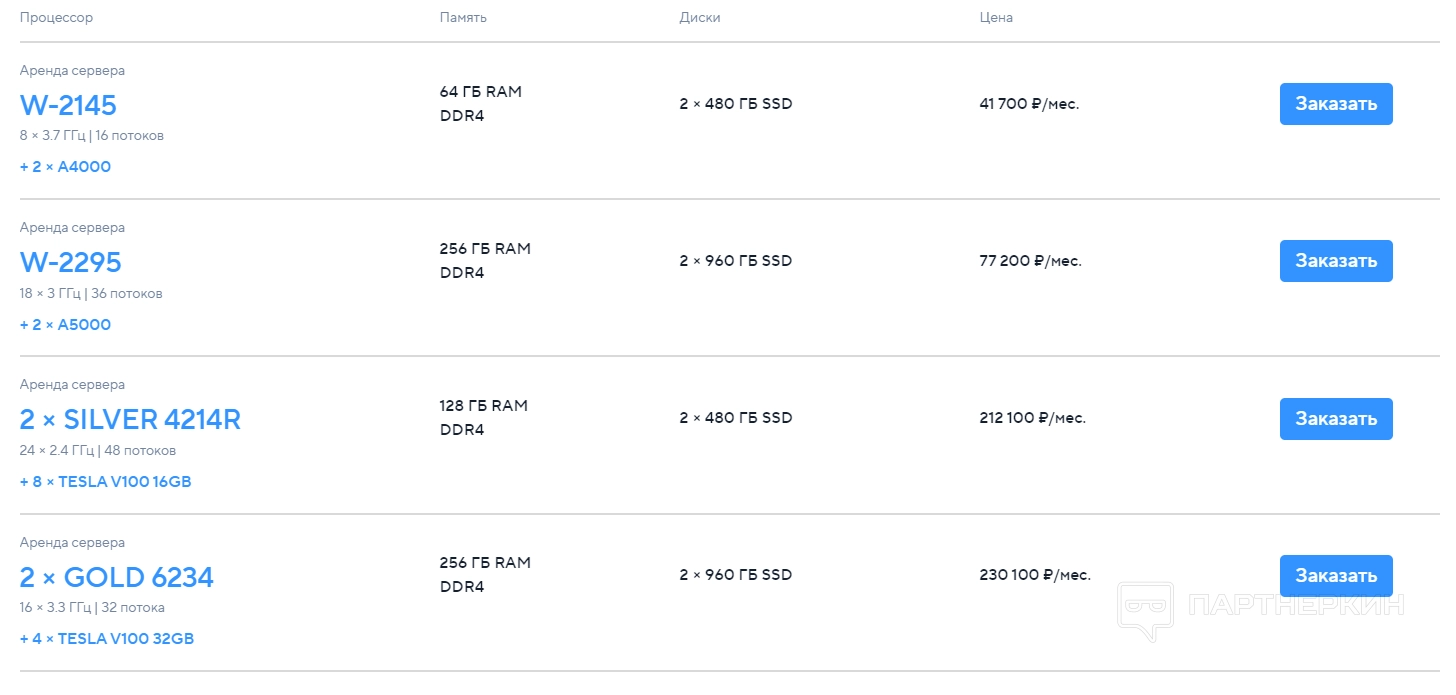Open the + 8 × TESLA V100 16GB link
1456x695 pixels.
(105, 482)
